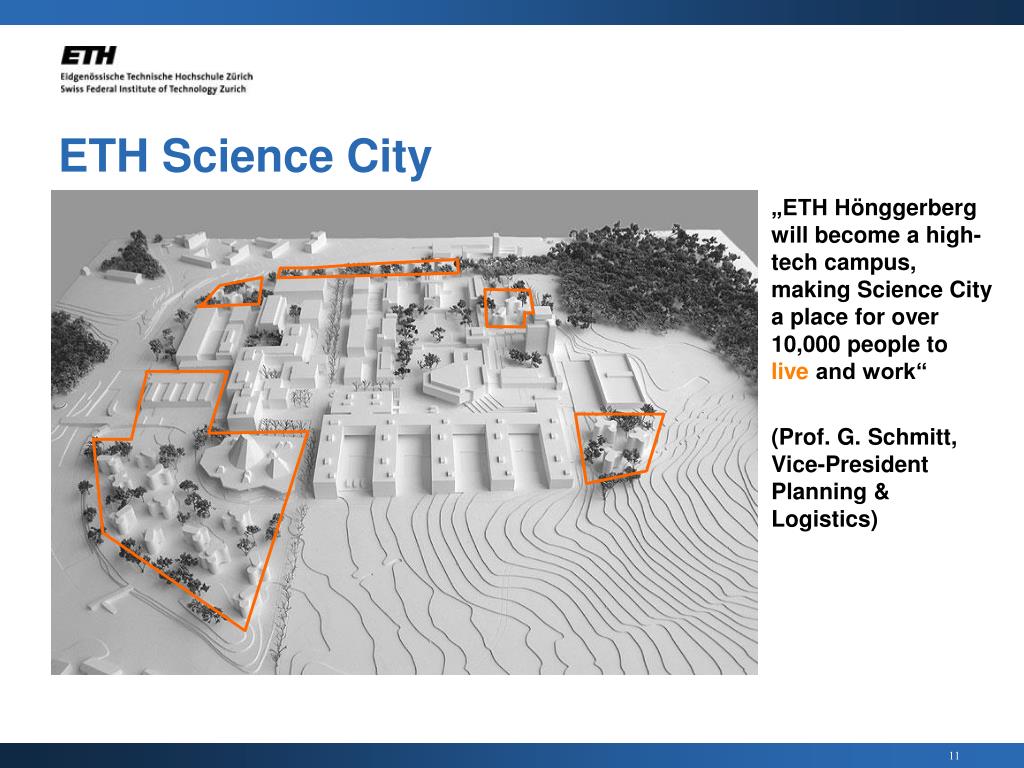
Task: Click 'Swiss Federal Institute of Technology Zurich' text
Action: [153, 89]
